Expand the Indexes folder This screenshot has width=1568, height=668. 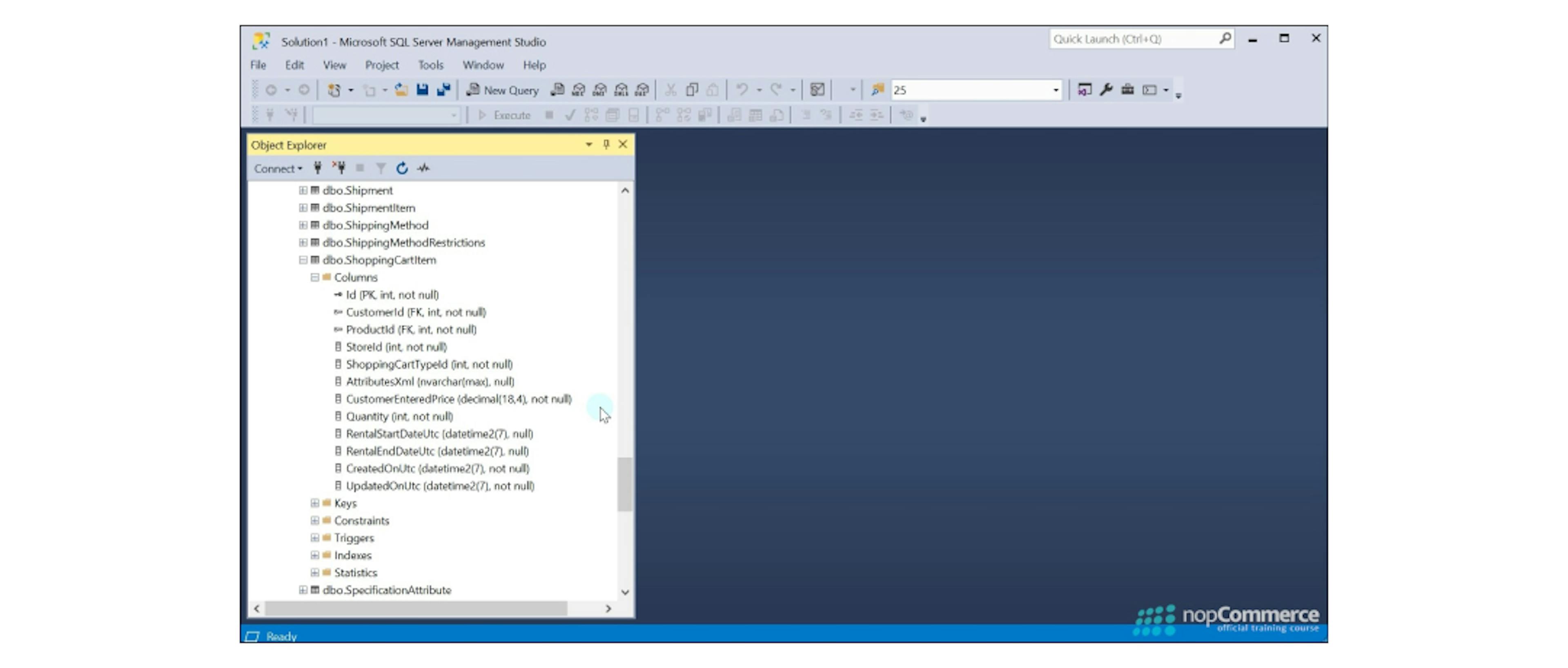pos(315,555)
